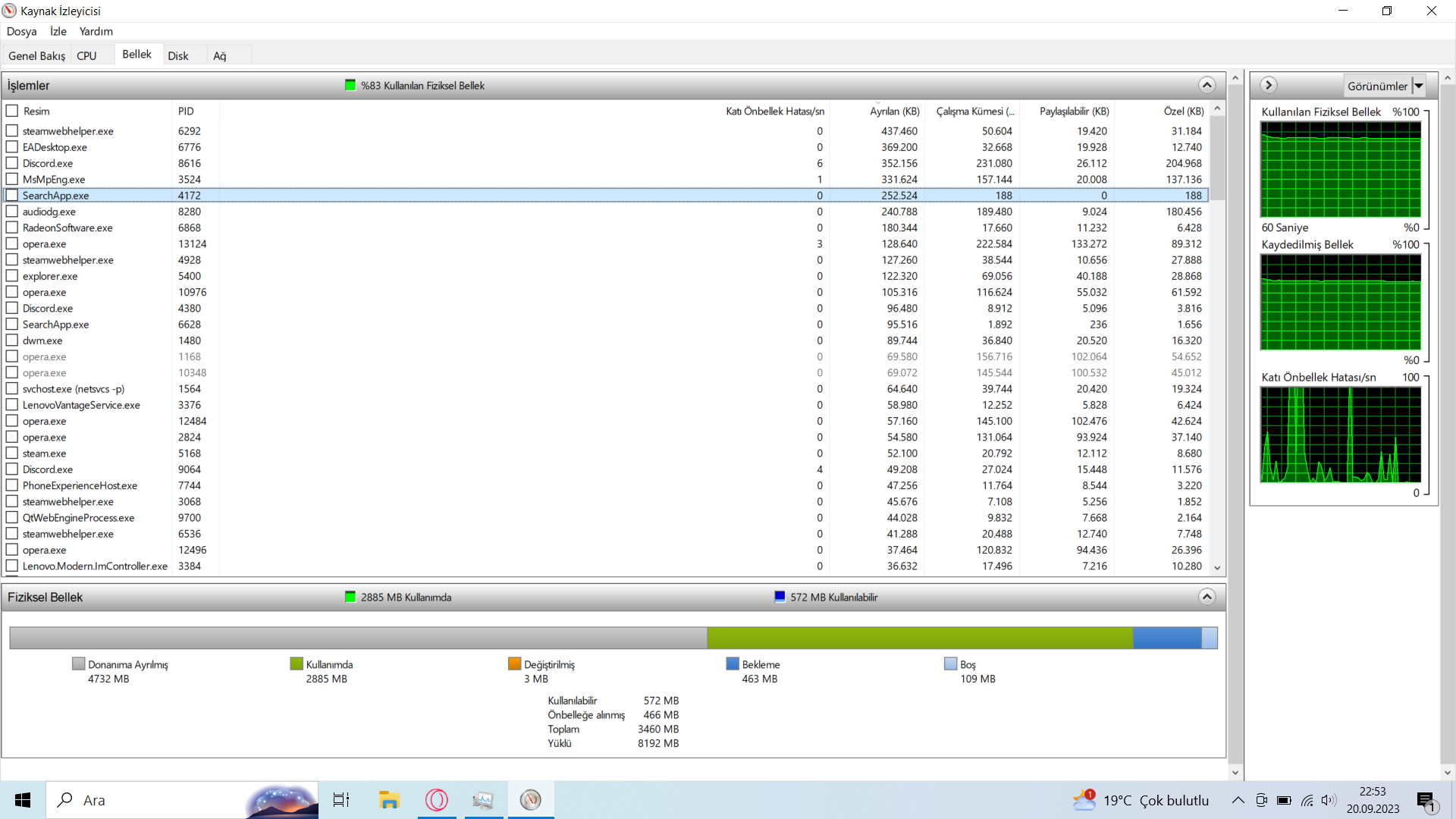The width and height of the screenshot is (1456, 819).
Task: Open Task View from the taskbar
Action: [341, 800]
